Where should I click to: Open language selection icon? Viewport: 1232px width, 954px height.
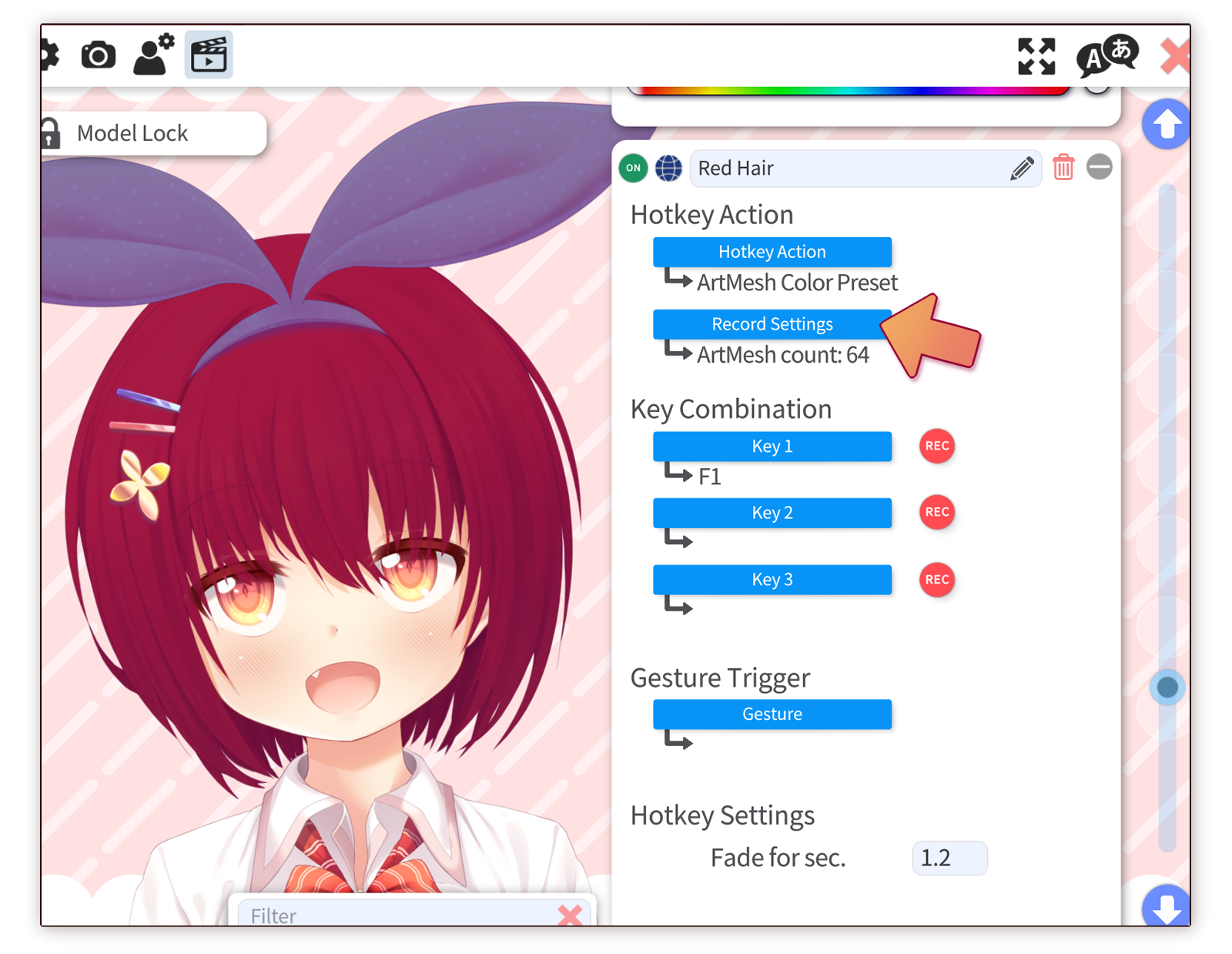(x=1106, y=56)
